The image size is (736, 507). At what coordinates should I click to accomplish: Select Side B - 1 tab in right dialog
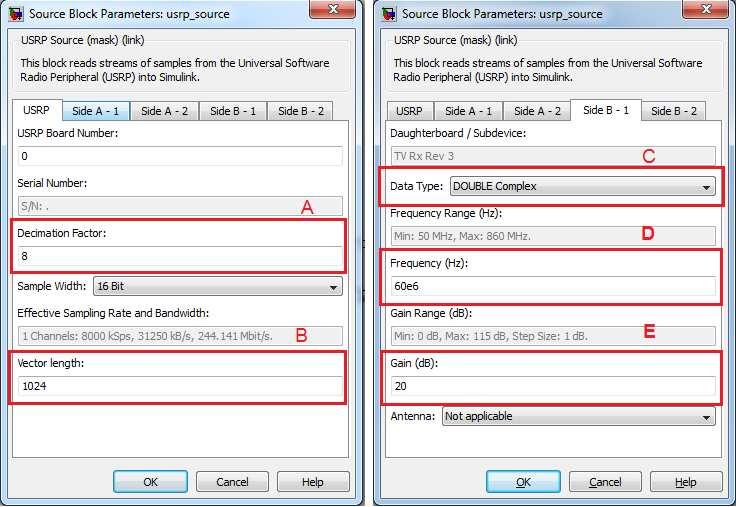click(606, 110)
